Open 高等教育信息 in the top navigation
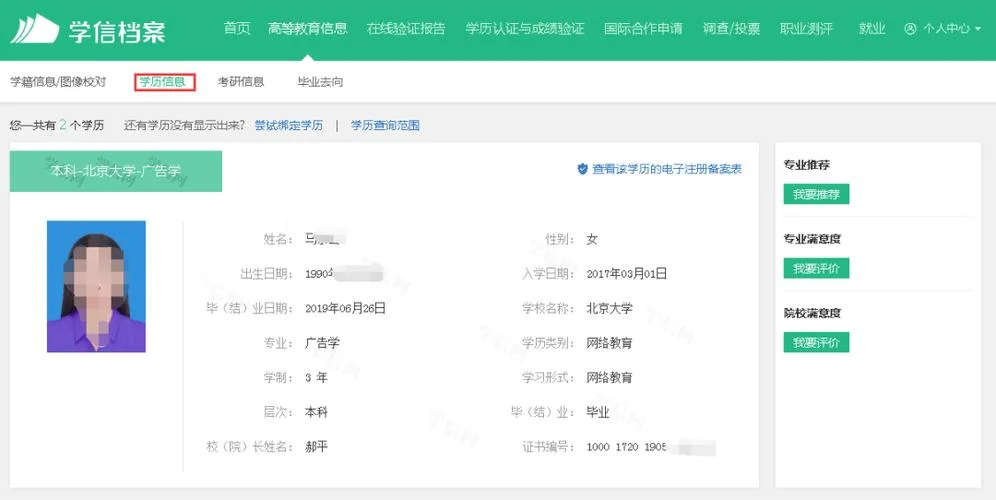 point(307,29)
